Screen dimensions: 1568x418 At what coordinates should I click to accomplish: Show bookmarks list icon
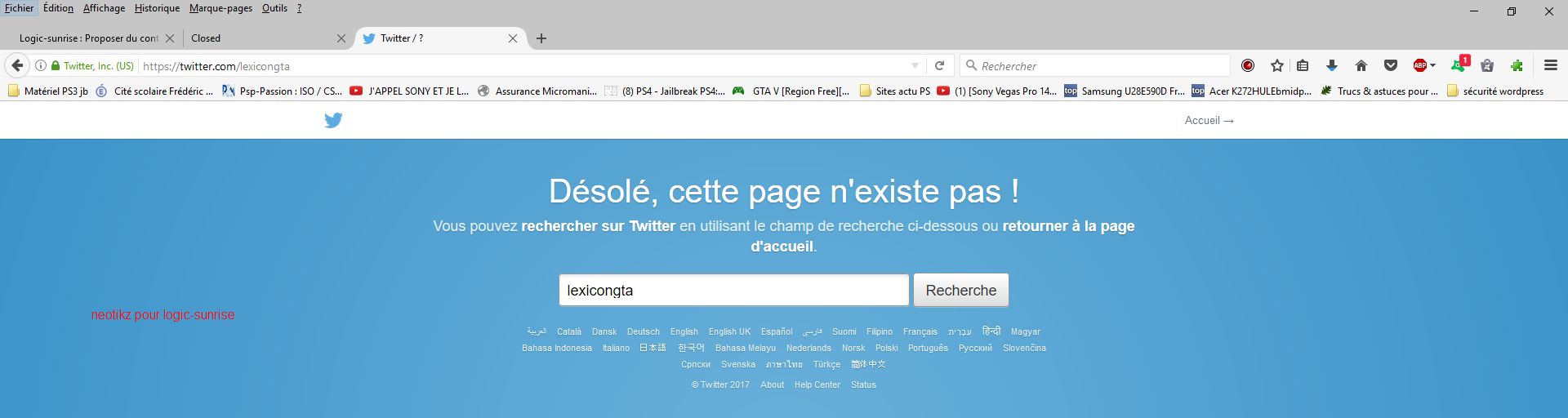click(1303, 65)
